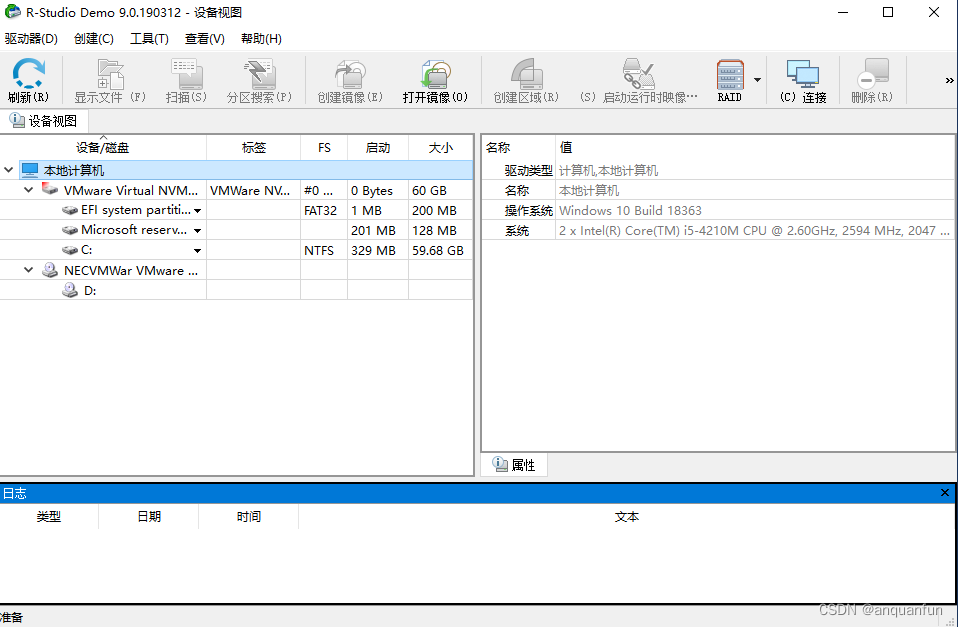Click the log Text (文本) column header

tap(627, 516)
